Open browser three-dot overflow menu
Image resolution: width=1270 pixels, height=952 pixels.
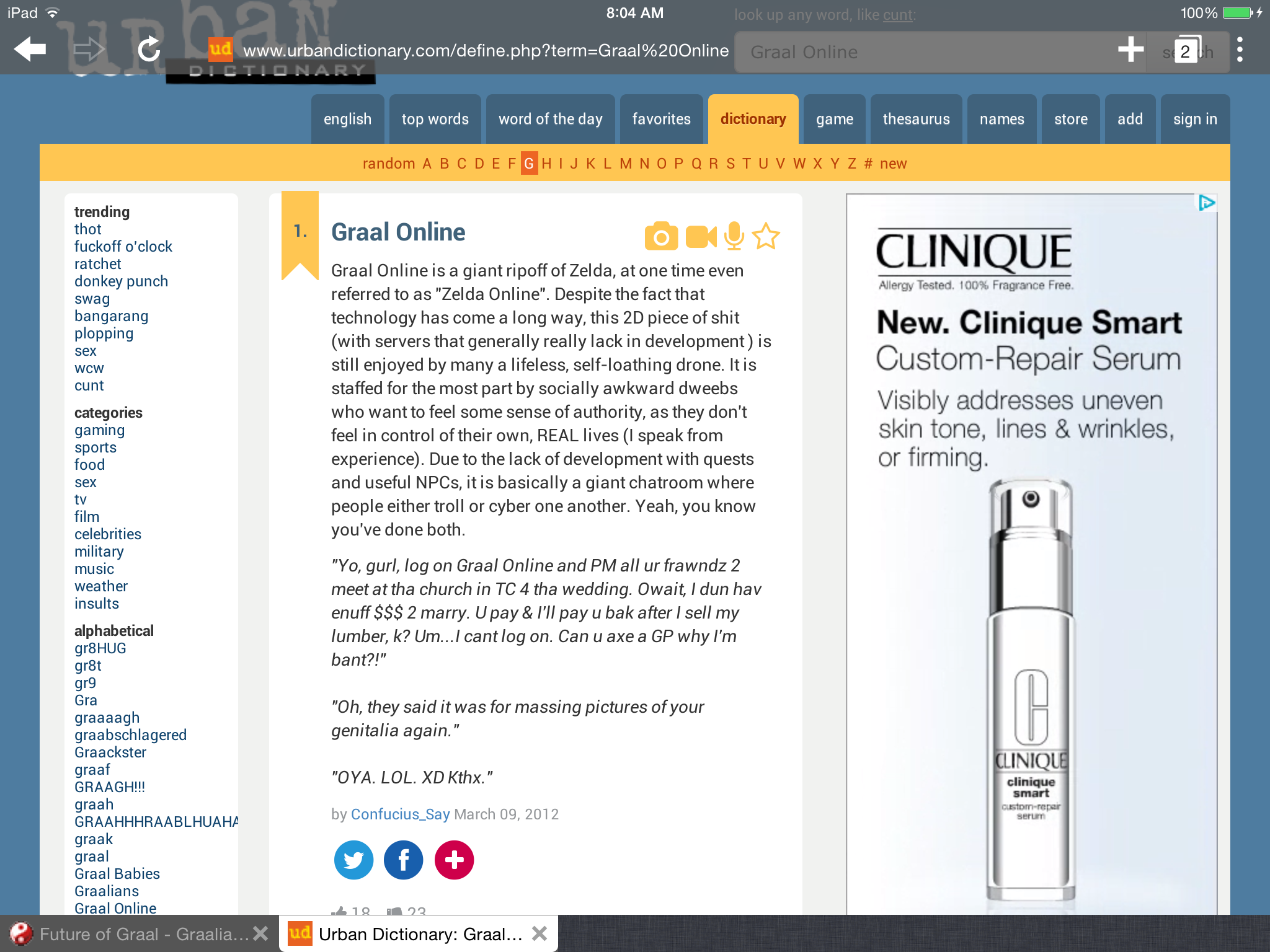point(1240,50)
